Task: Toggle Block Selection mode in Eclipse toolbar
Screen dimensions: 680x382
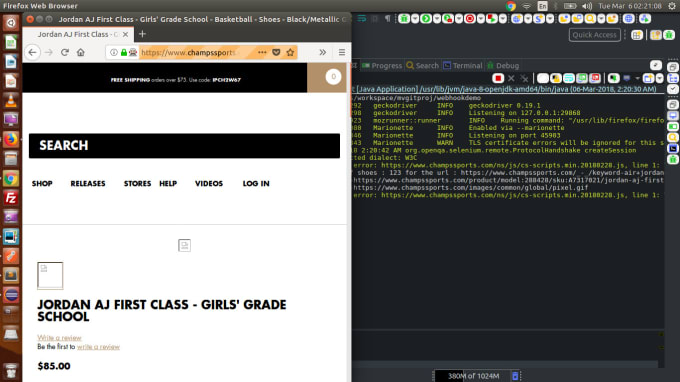Action: (375, 19)
